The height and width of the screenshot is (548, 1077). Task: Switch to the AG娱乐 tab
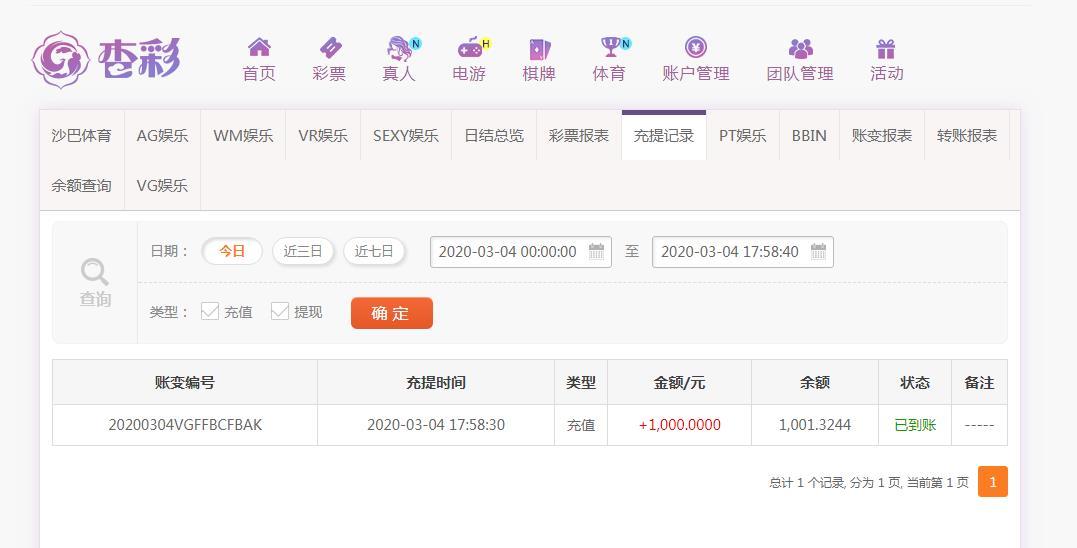click(x=162, y=135)
